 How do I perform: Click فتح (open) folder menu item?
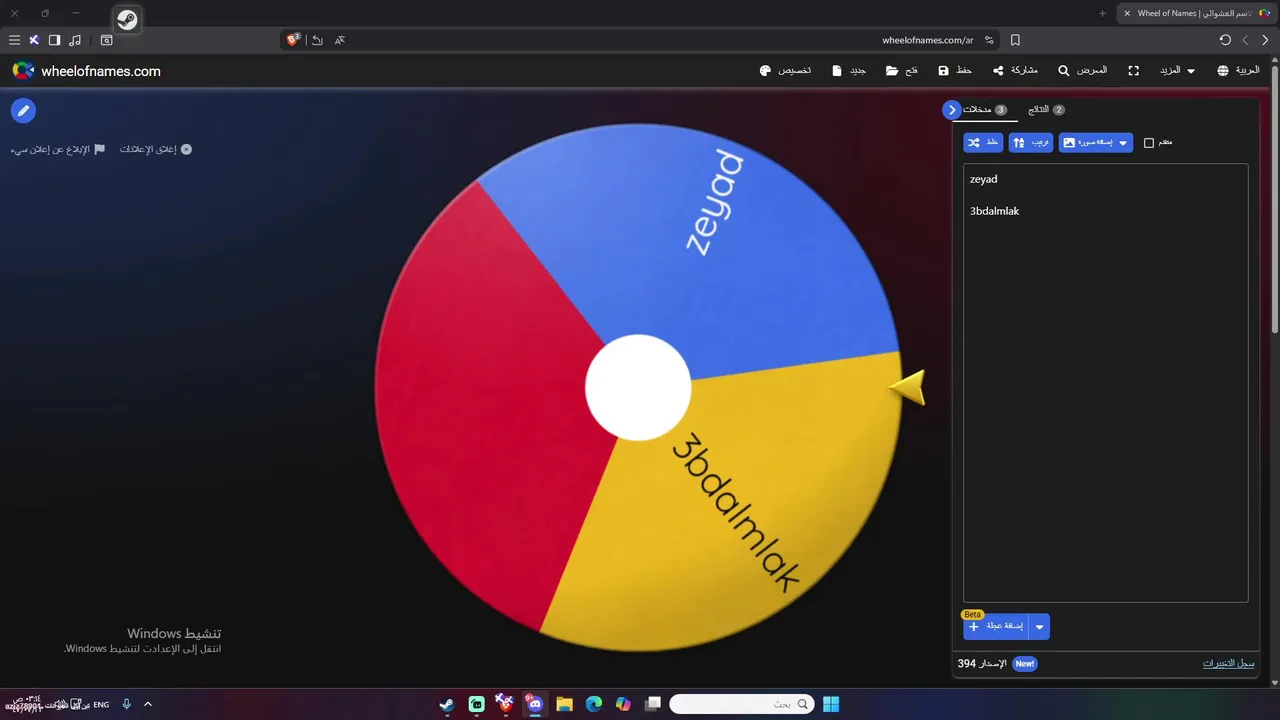[902, 71]
